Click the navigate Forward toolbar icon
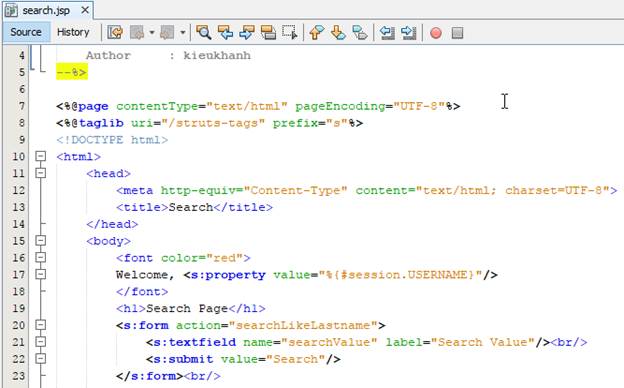 pyautogui.click(x=167, y=32)
